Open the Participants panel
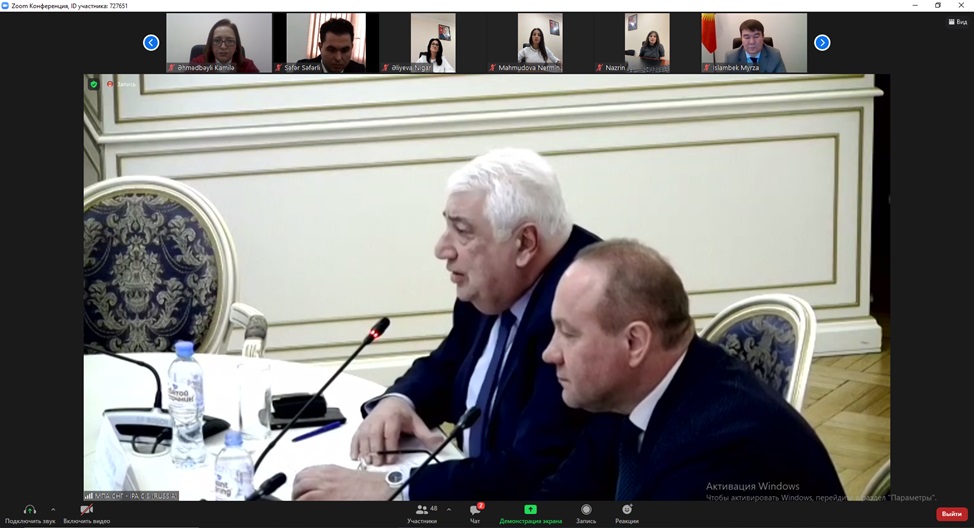Viewport: 974px width, 528px height. pyautogui.click(x=422, y=513)
